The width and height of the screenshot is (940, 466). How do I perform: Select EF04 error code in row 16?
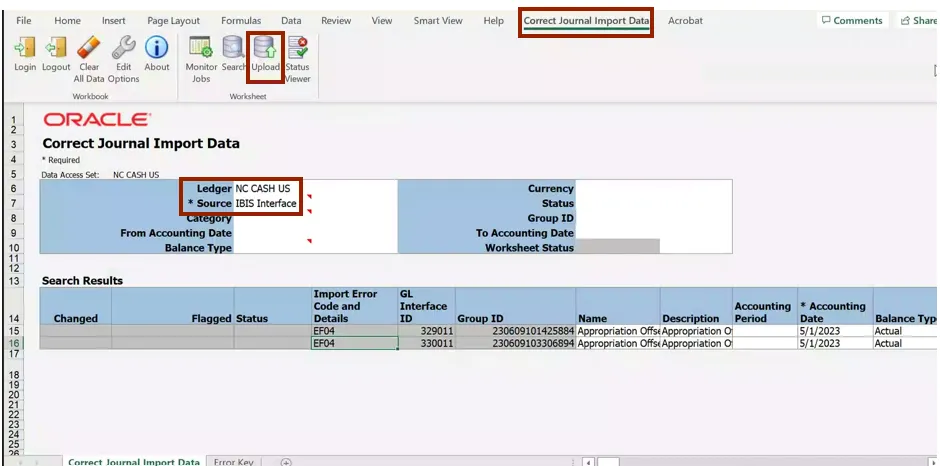coord(355,343)
